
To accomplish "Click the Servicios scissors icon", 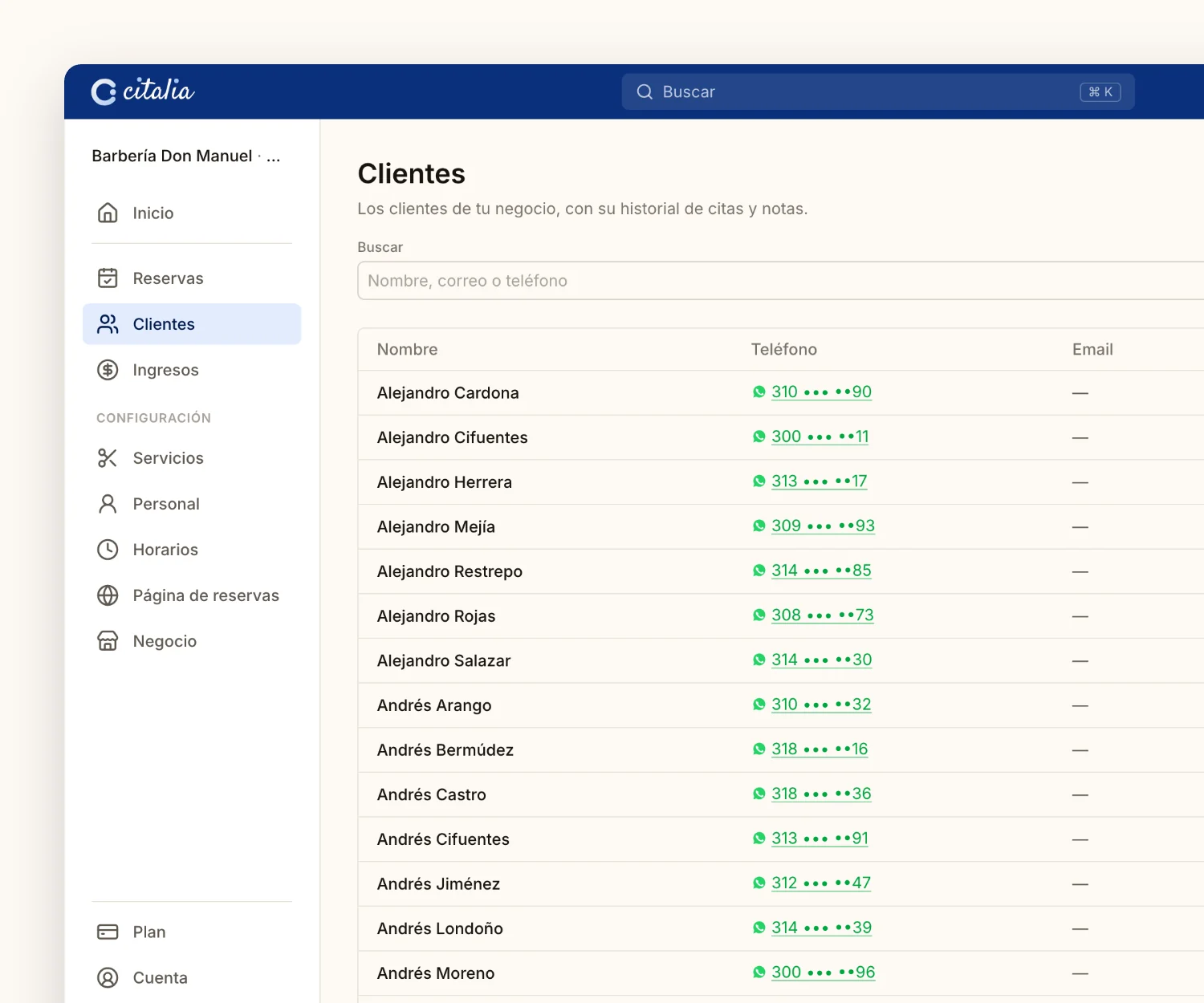I will (108, 458).
